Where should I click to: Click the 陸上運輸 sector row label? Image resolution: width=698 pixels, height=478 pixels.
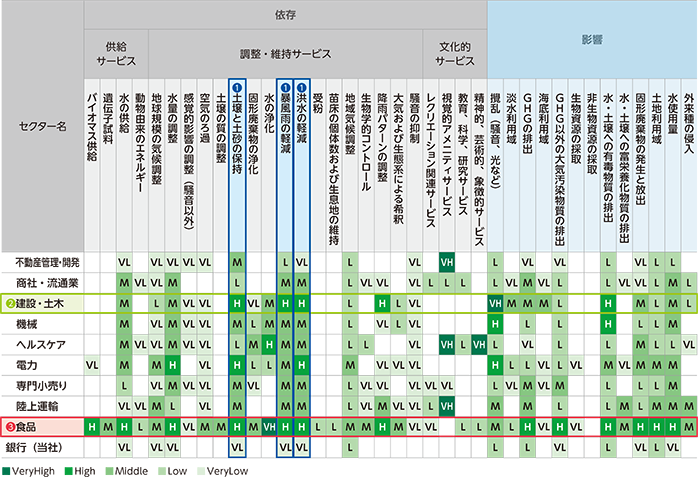(x=42, y=406)
